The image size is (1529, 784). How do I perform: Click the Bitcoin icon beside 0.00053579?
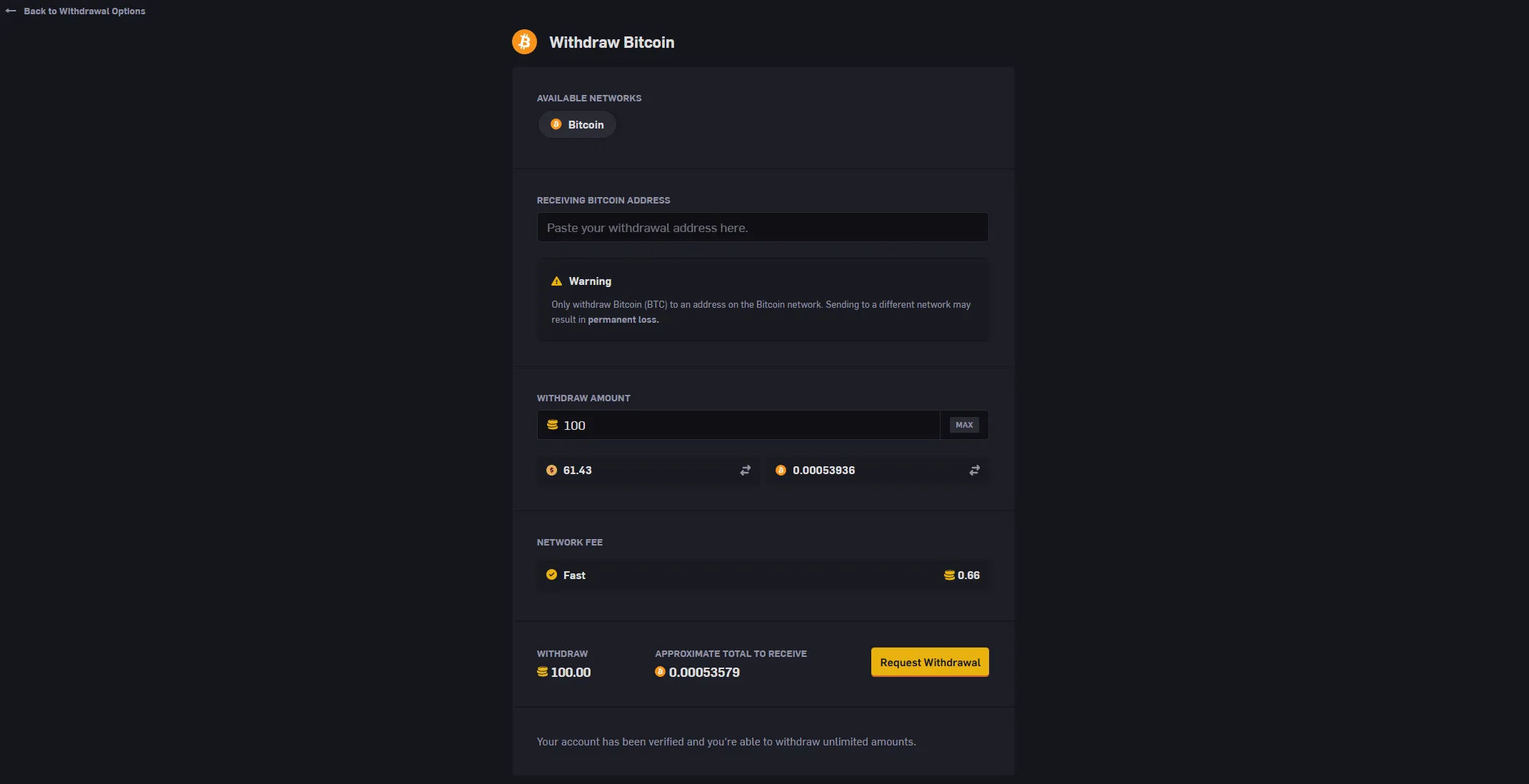[x=660, y=672]
